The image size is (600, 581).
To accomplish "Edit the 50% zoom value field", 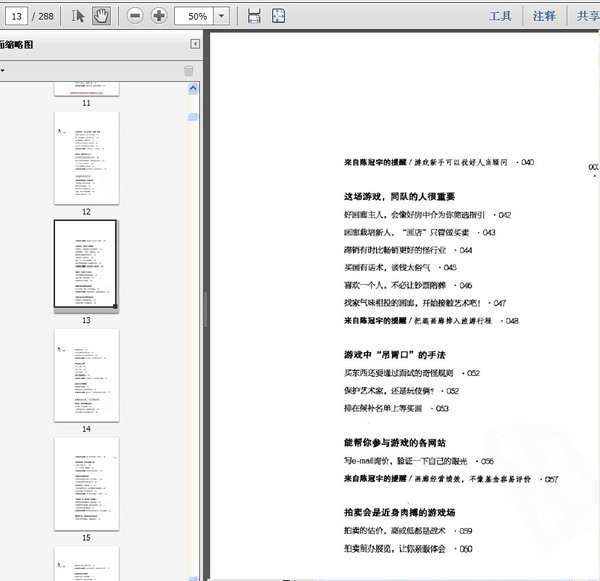I will [x=194, y=16].
